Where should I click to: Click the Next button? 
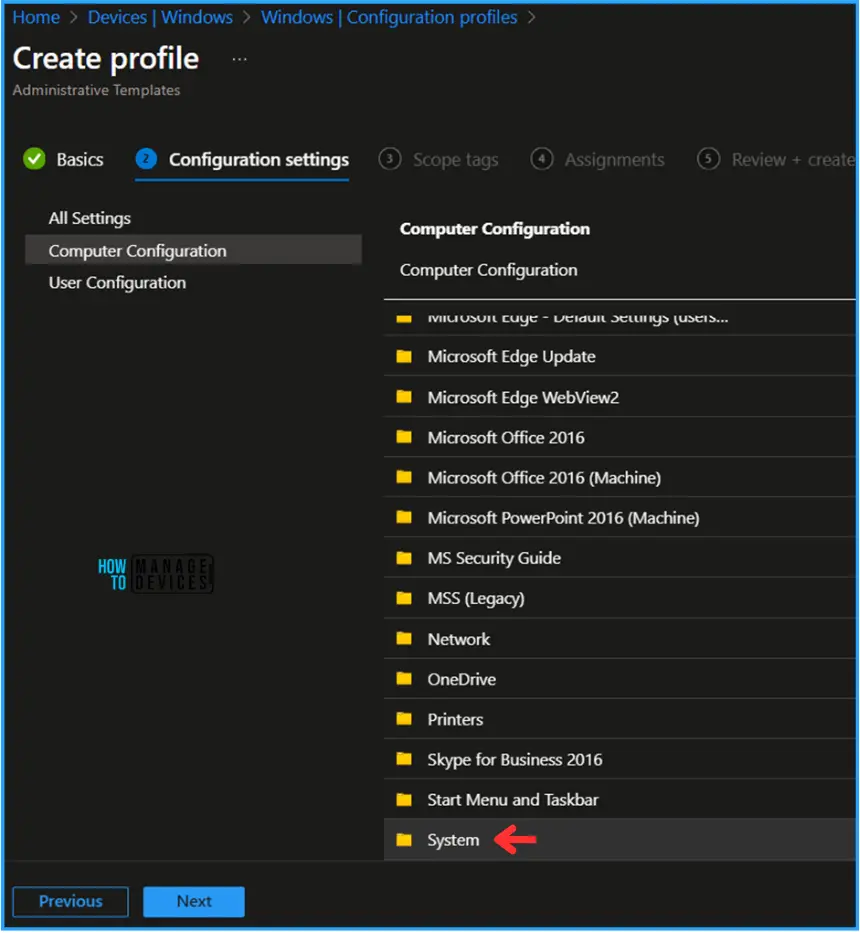coord(194,901)
